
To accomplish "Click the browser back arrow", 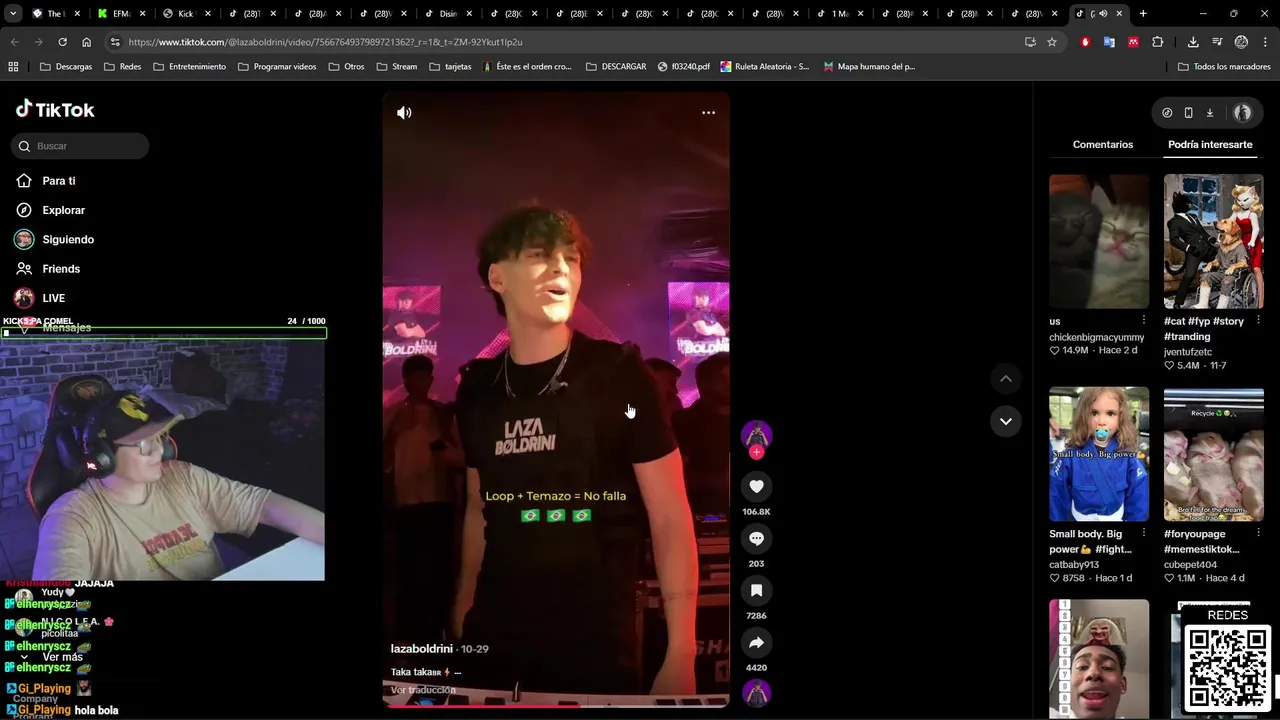I will click(x=14, y=42).
